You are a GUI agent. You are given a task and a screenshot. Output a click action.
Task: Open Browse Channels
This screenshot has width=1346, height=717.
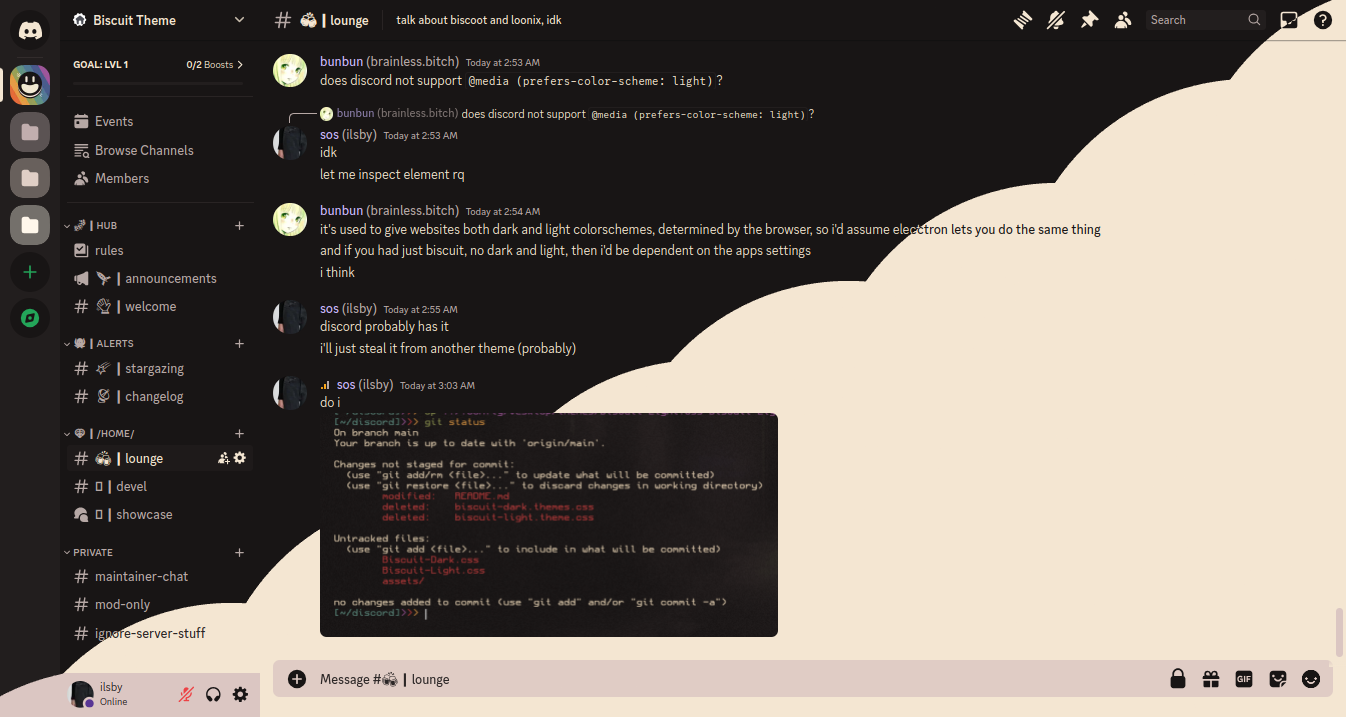(158, 150)
